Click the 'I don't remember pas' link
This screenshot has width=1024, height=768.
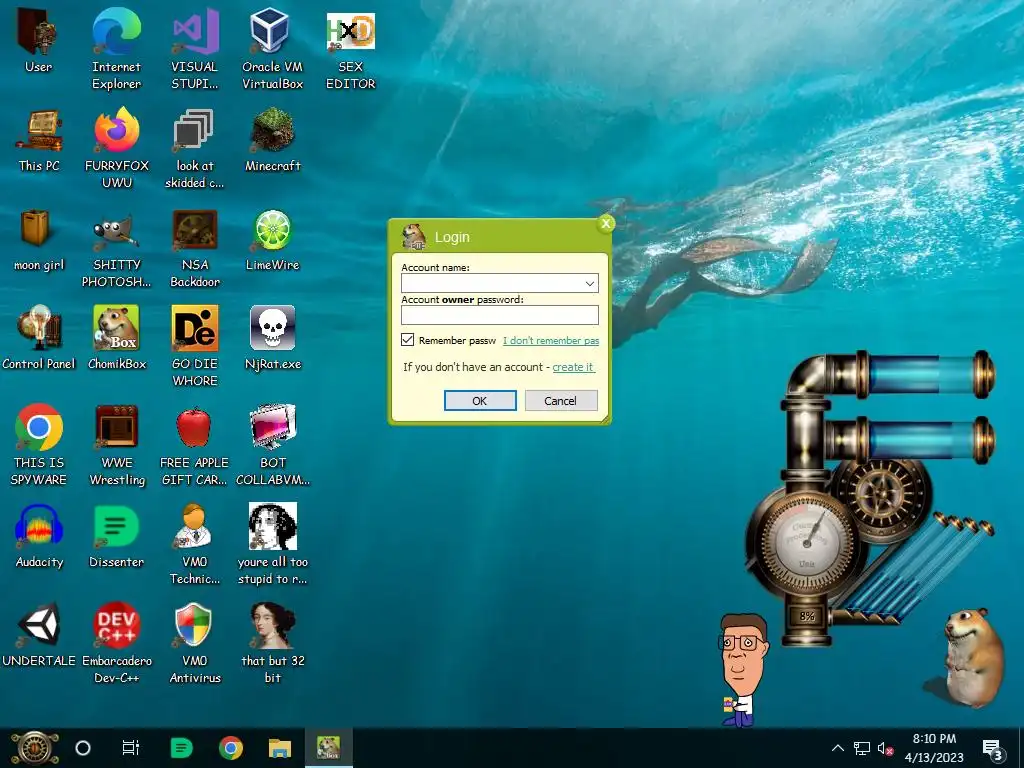point(551,340)
